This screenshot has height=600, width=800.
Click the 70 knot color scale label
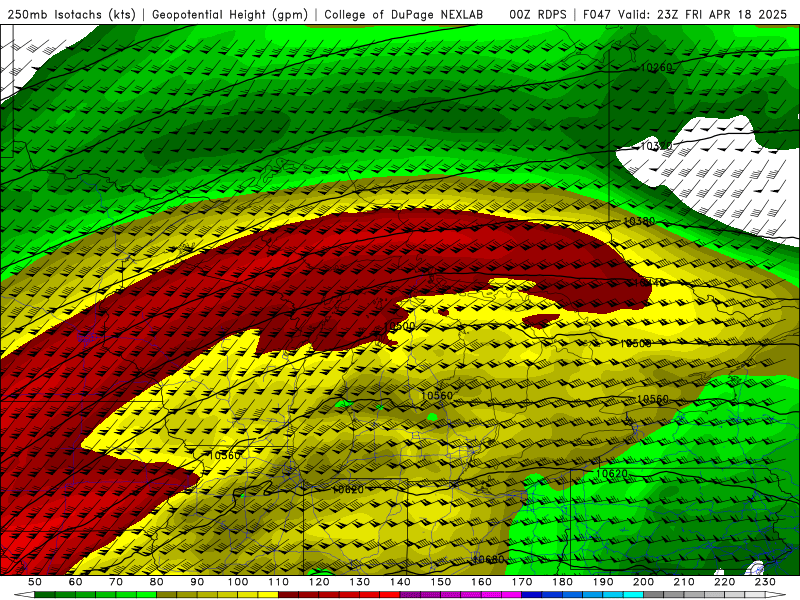pos(116,582)
